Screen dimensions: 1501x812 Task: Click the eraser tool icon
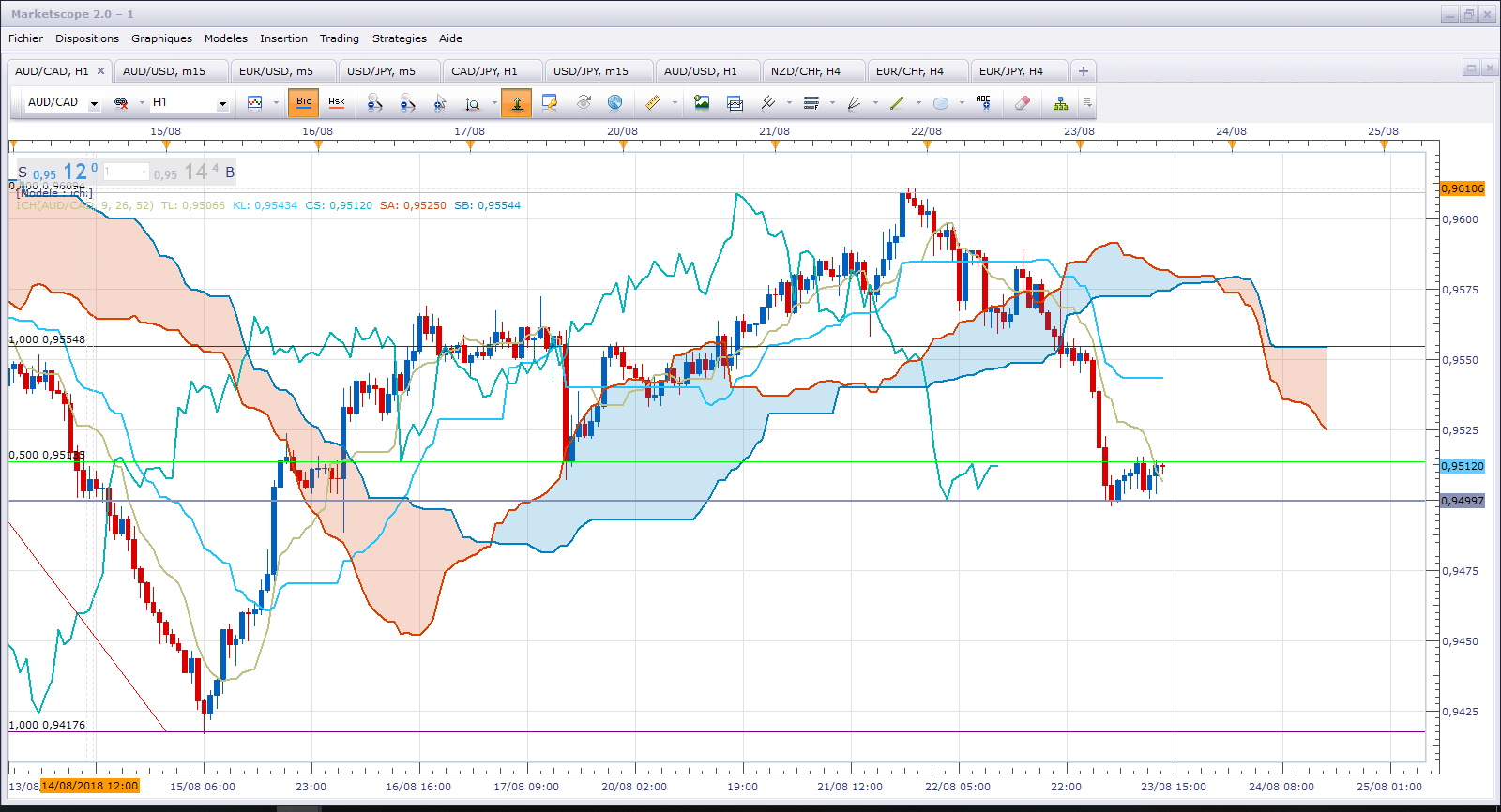click(x=1023, y=103)
